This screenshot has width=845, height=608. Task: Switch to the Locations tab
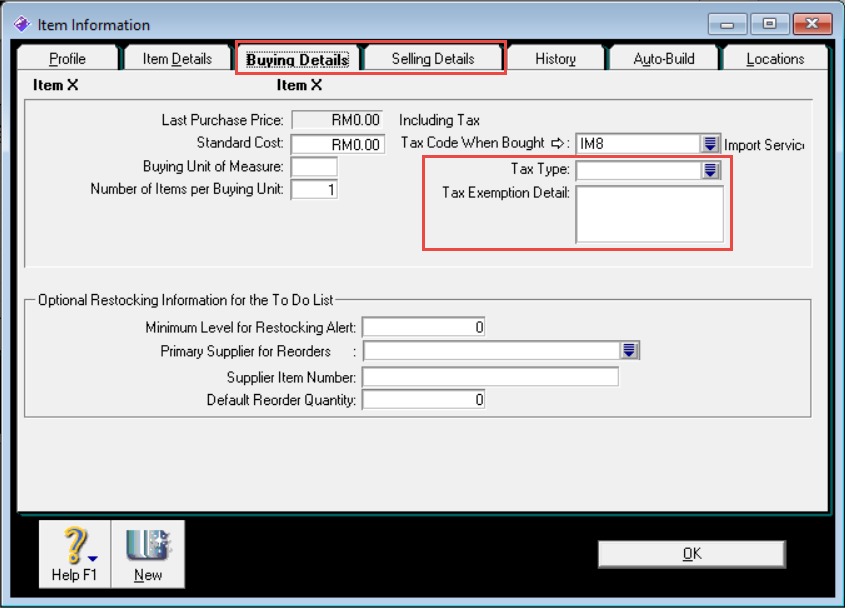pyautogui.click(x=775, y=59)
